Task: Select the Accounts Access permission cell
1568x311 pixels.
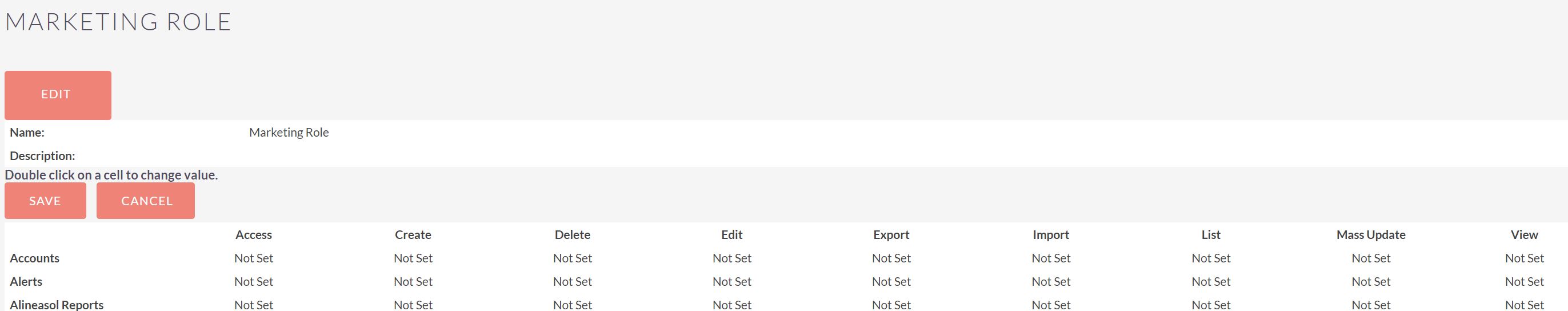Action: coord(254,258)
